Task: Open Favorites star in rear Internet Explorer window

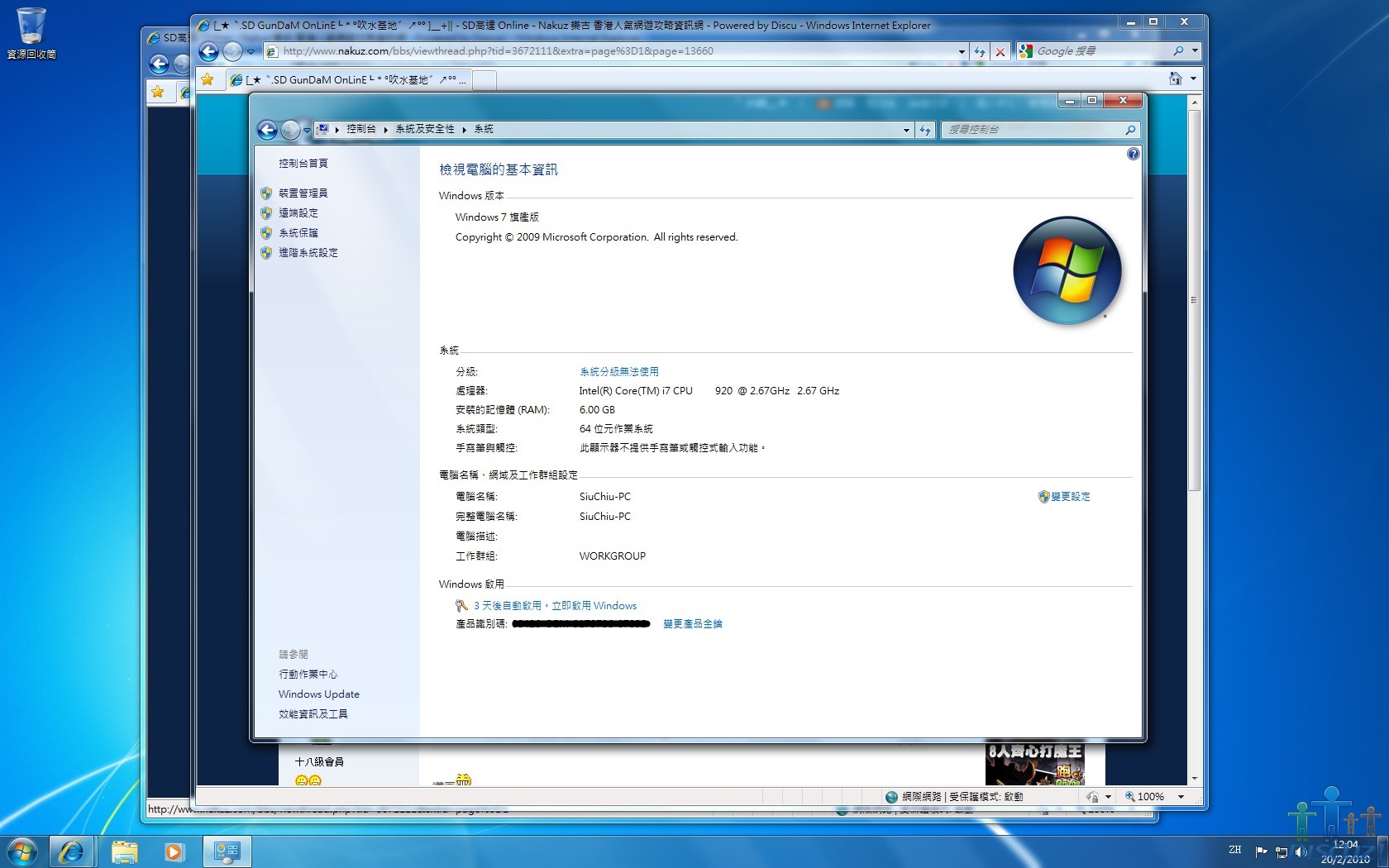Action: point(158,92)
